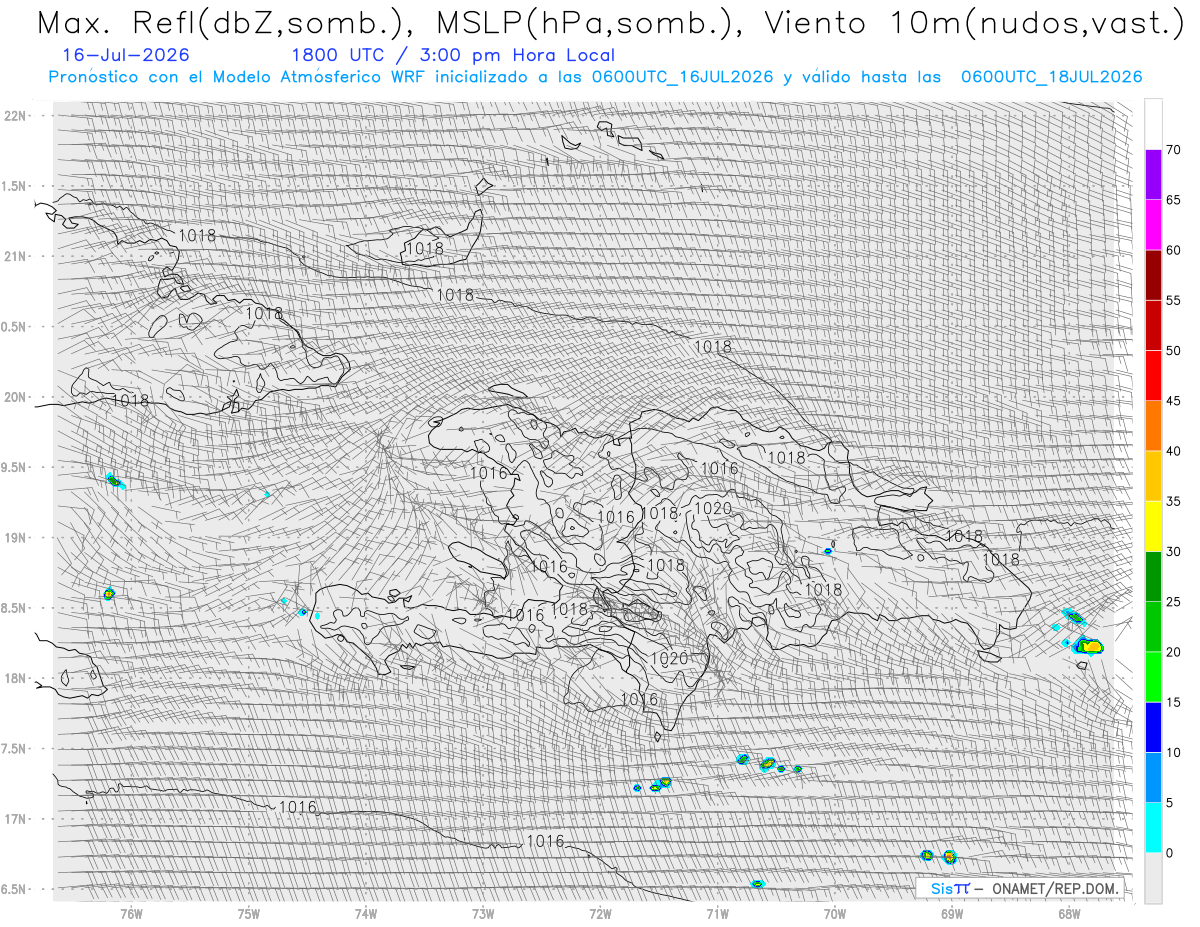The height and width of the screenshot is (927, 1200).
Task: Click the longitude axis label '71W'
Action: click(x=717, y=912)
